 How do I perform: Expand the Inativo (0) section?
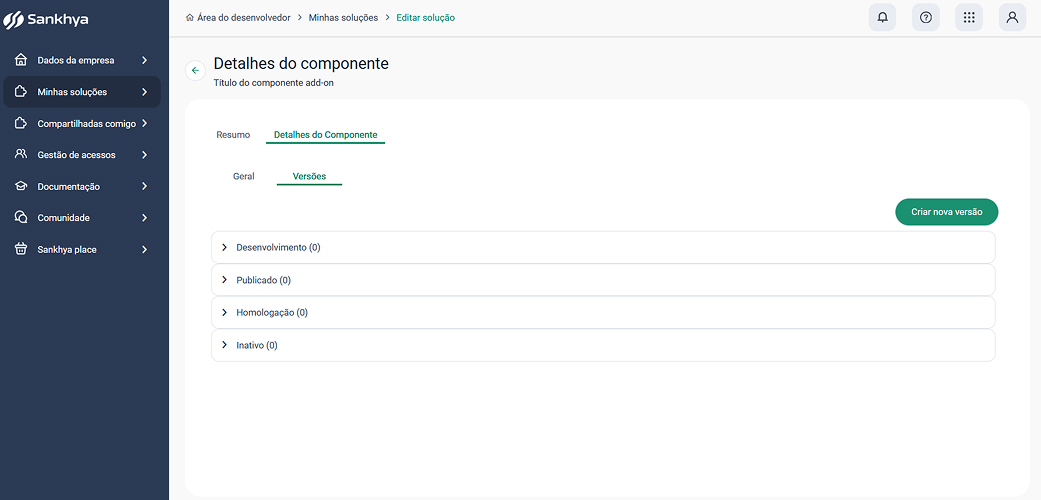point(603,345)
